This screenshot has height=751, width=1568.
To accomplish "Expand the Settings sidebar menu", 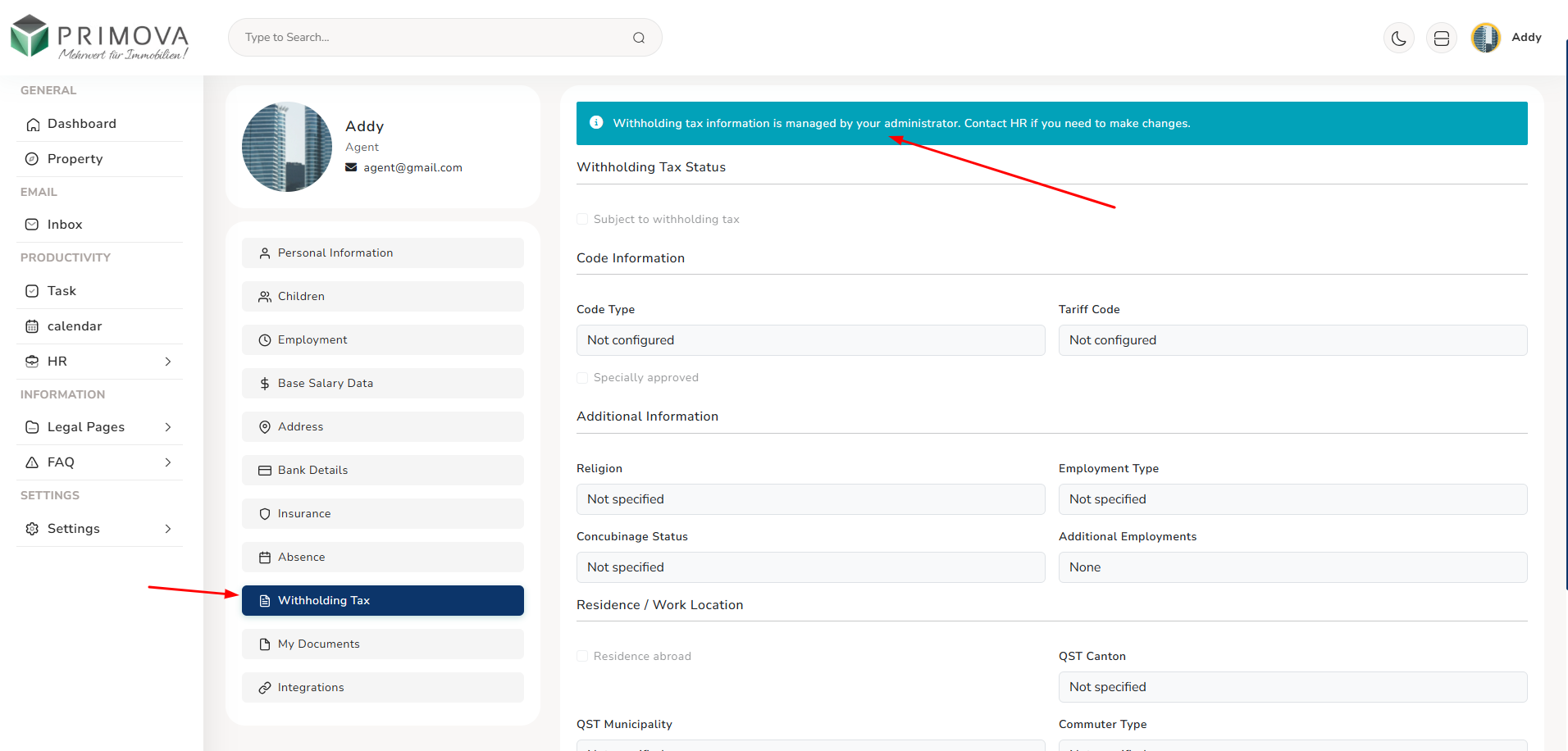I will click(x=167, y=529).
